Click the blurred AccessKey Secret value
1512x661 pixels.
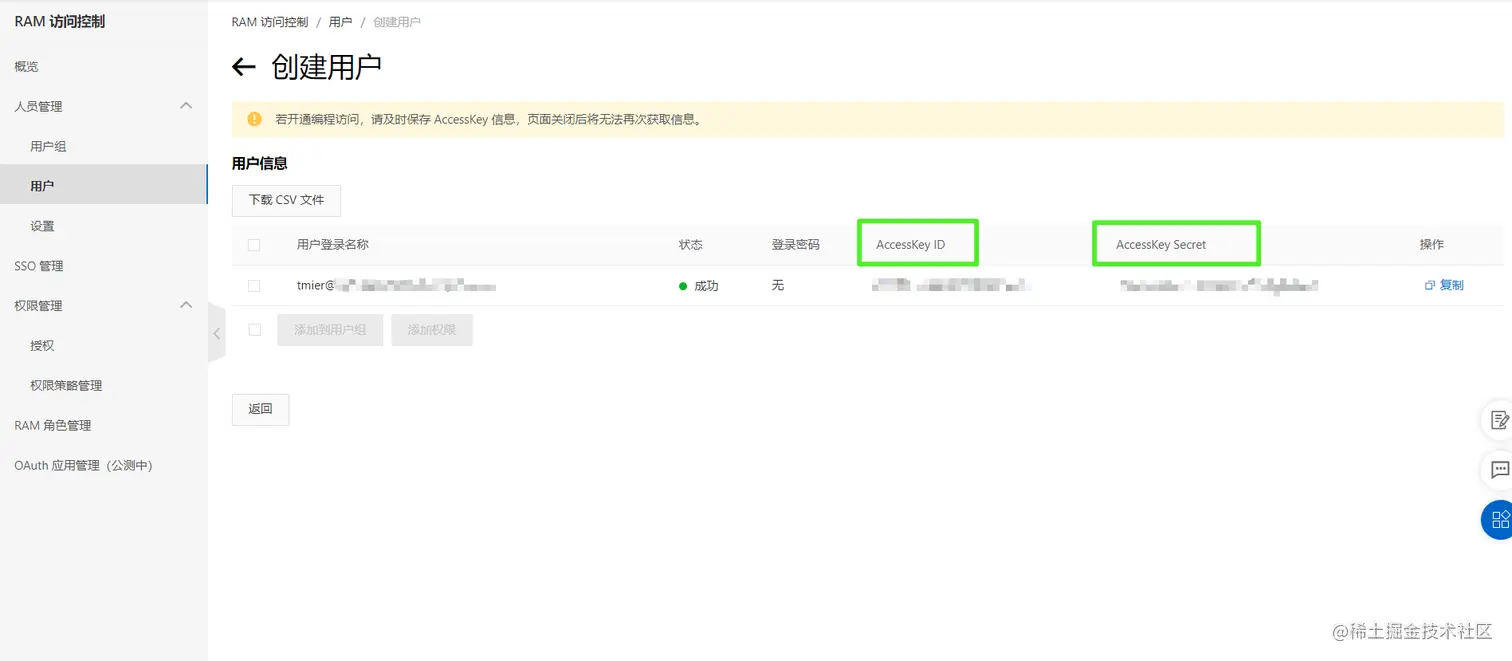[1219, 286]
